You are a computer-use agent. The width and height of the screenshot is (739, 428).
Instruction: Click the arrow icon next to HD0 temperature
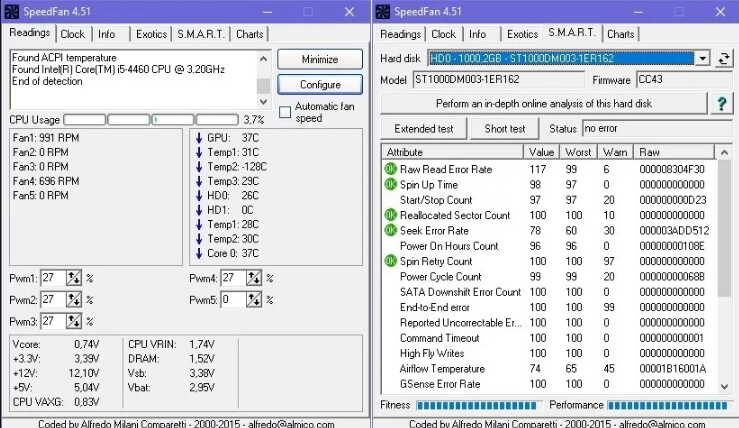(x=199, y=196)
